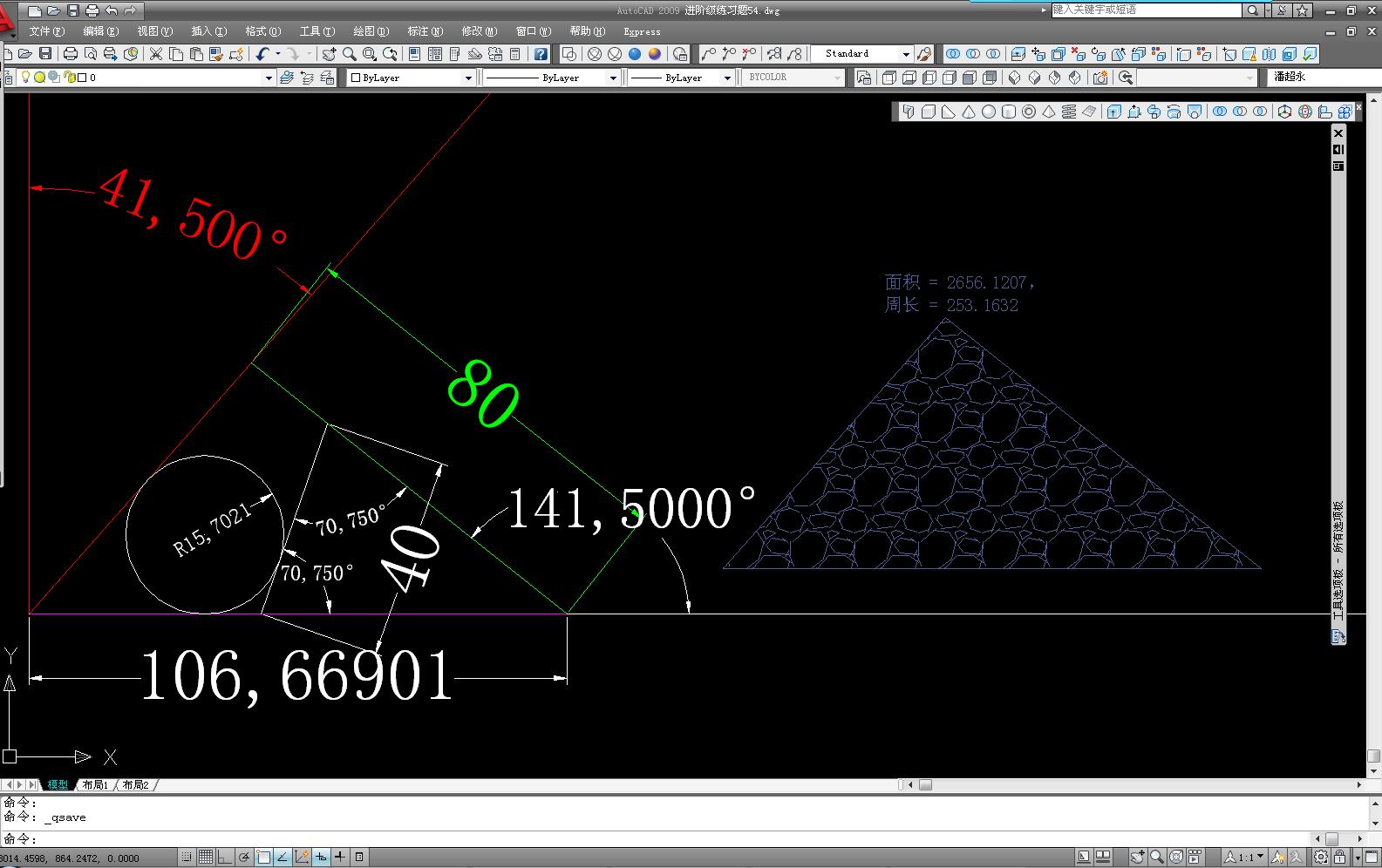This screenshot has width=1382, height=868.
Task: Open the 视图(V) menu
Action: (x=155, y=31)
